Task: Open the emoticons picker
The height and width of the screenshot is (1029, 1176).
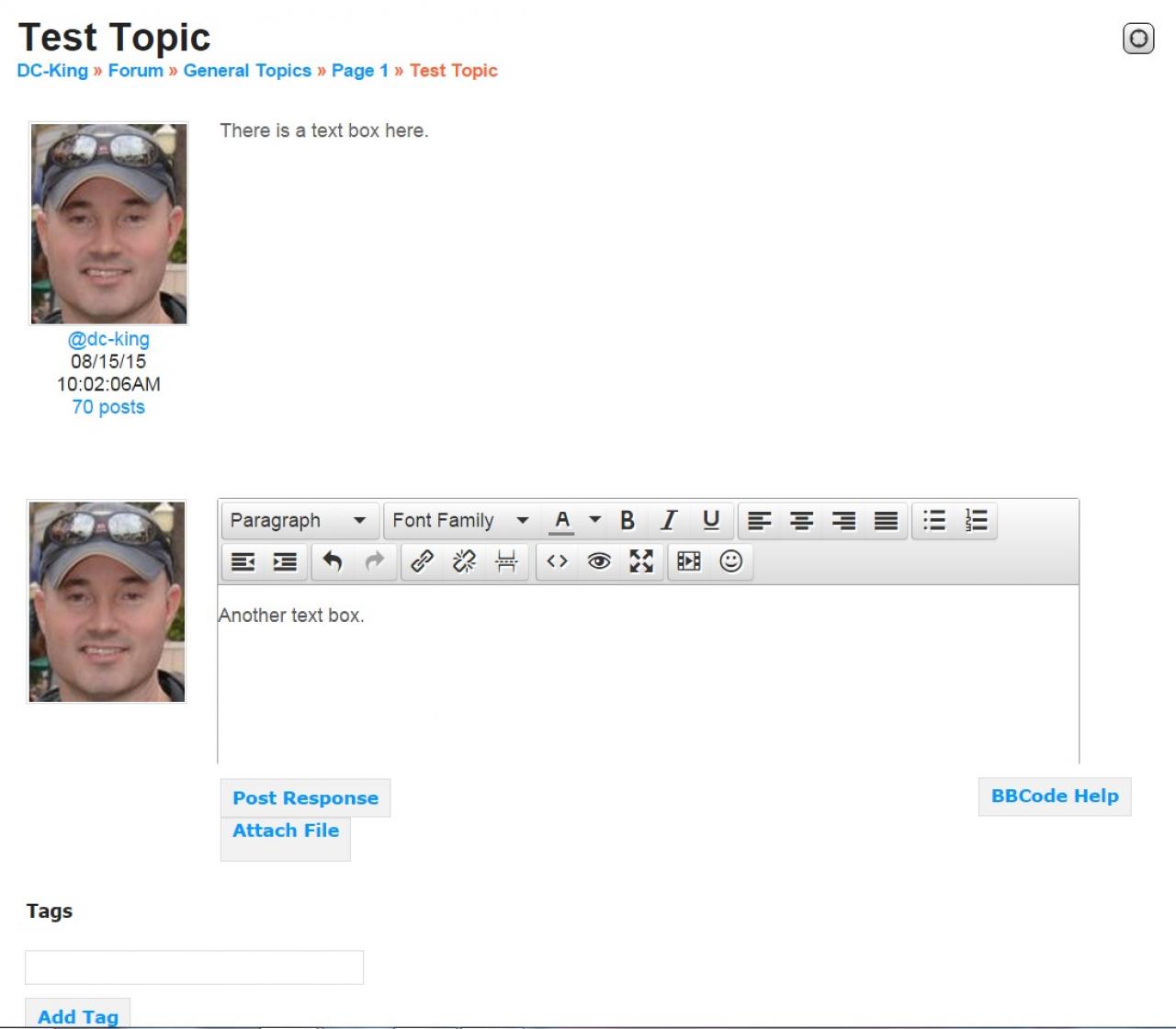Action: pos(731,561)
